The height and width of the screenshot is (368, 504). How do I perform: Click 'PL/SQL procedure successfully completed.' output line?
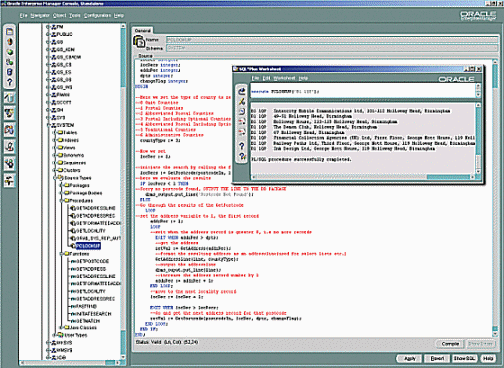click(x=301, y=159)
